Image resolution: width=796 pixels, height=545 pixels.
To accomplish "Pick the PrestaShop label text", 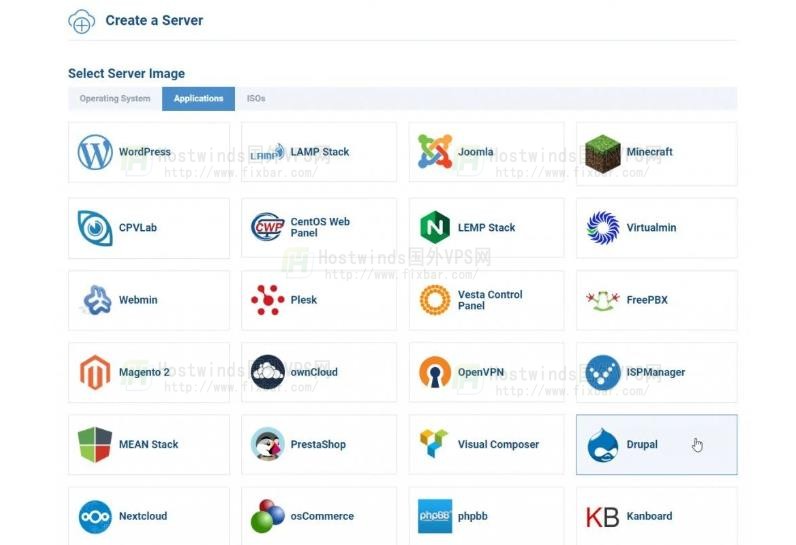I will pos(318,445).
